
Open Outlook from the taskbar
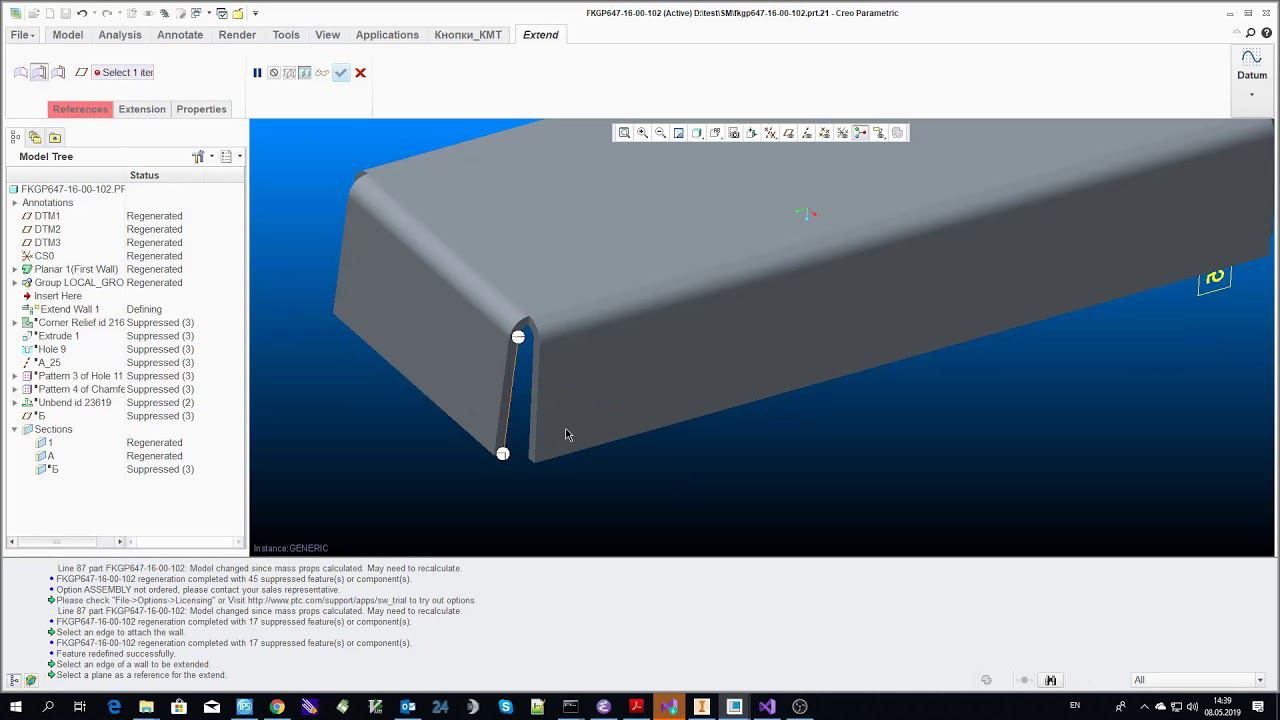tap(408, 707)
